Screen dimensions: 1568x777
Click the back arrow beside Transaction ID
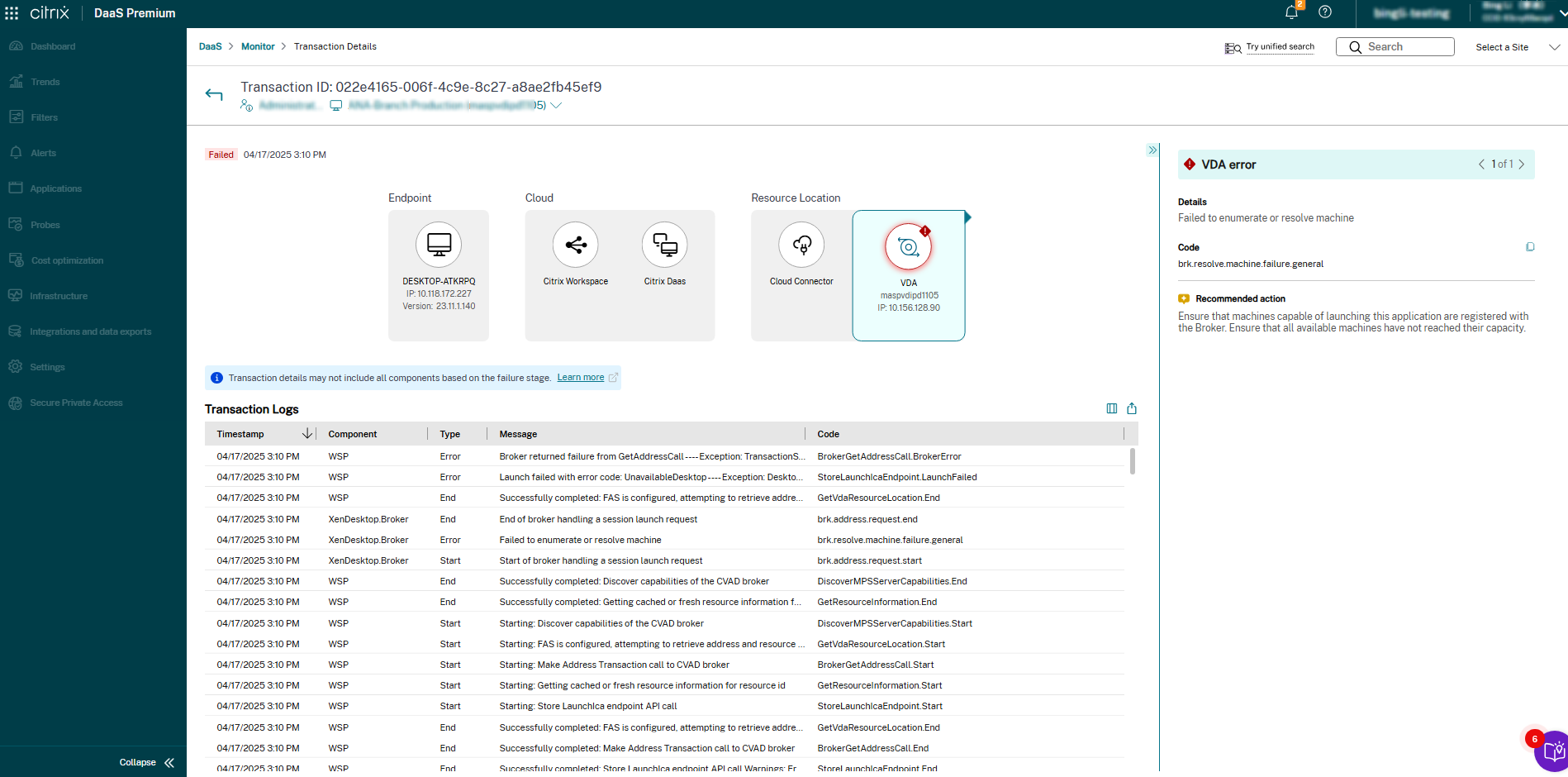[214, 94]
